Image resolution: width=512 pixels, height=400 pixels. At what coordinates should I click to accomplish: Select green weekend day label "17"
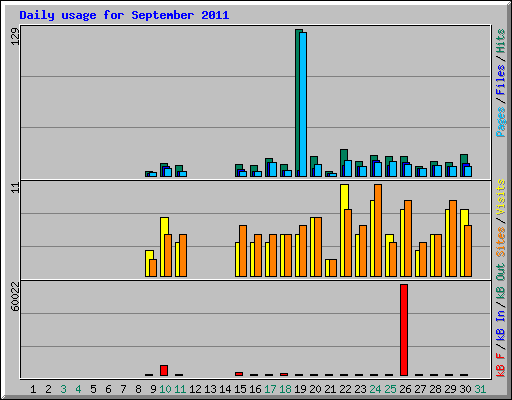pos(270,389)
